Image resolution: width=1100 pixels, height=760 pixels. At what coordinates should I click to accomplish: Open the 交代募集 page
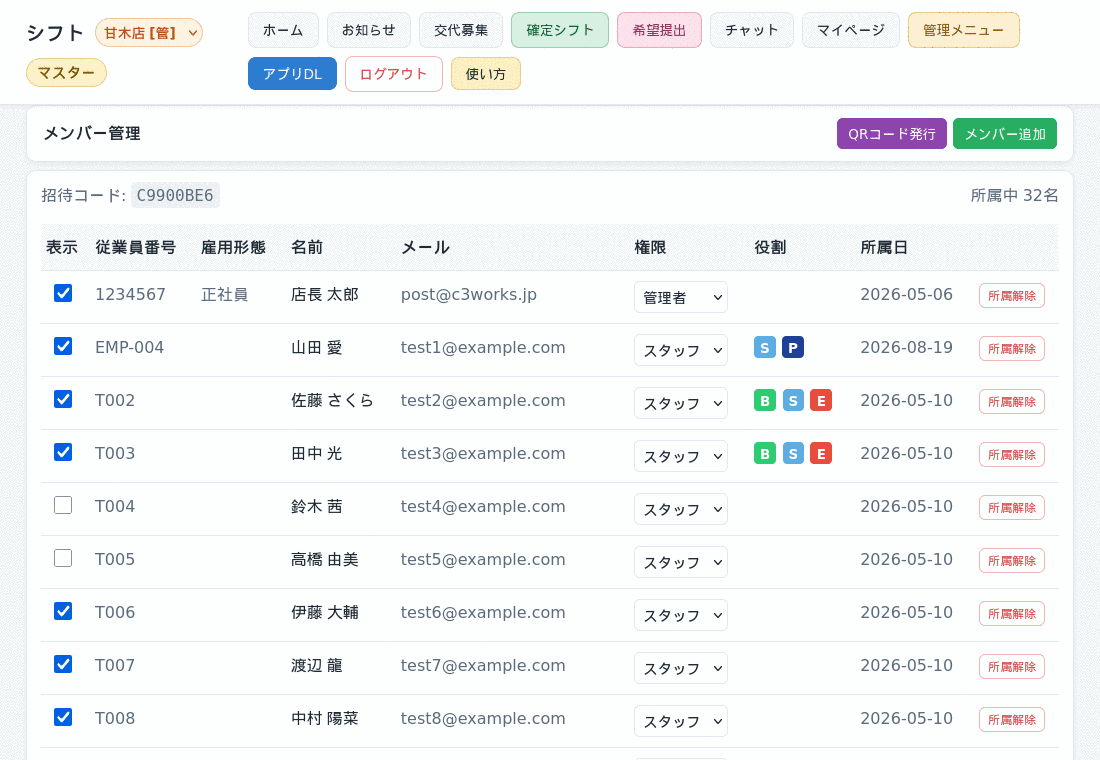461,30
